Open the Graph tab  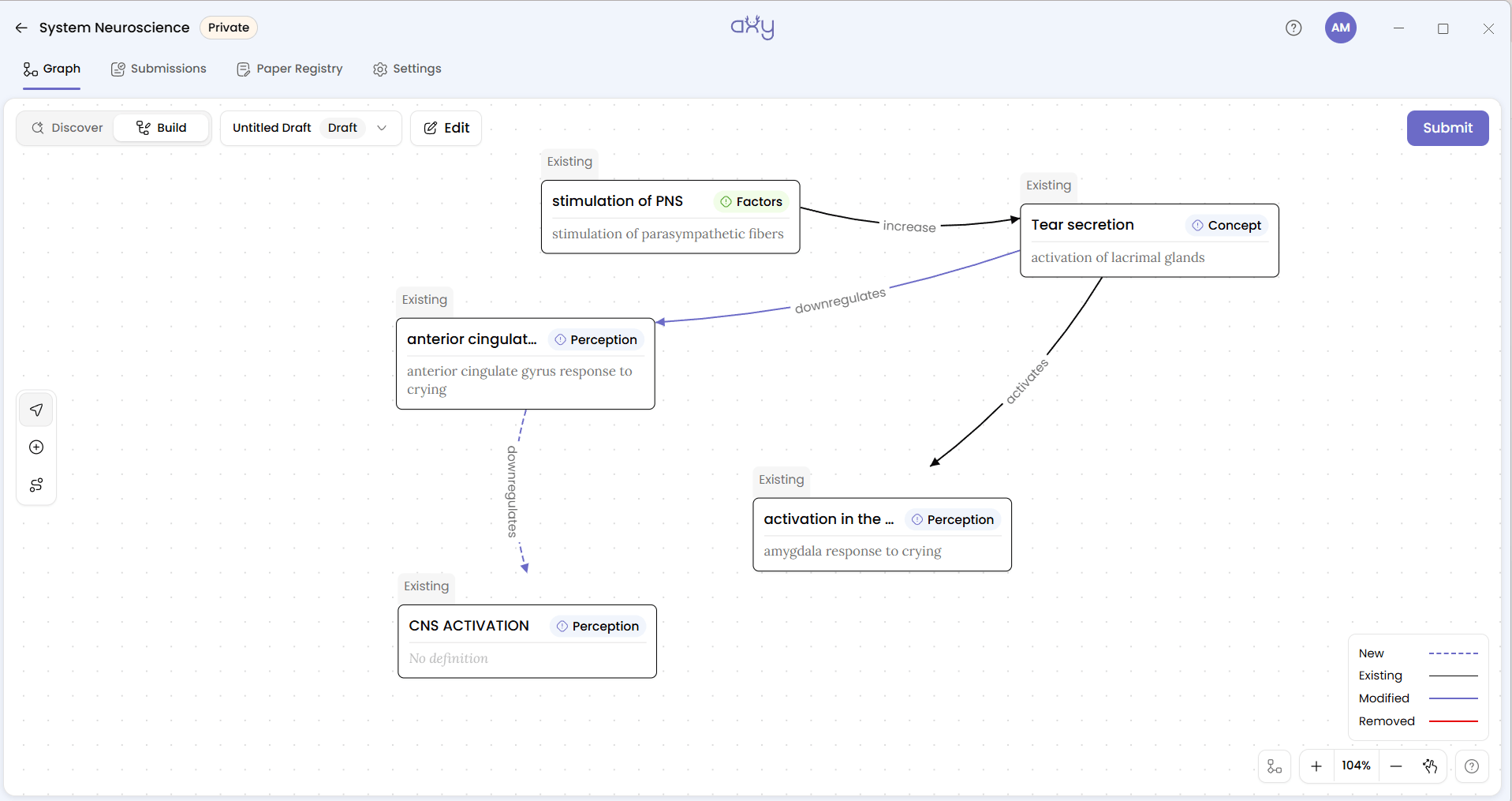[52, 69]
